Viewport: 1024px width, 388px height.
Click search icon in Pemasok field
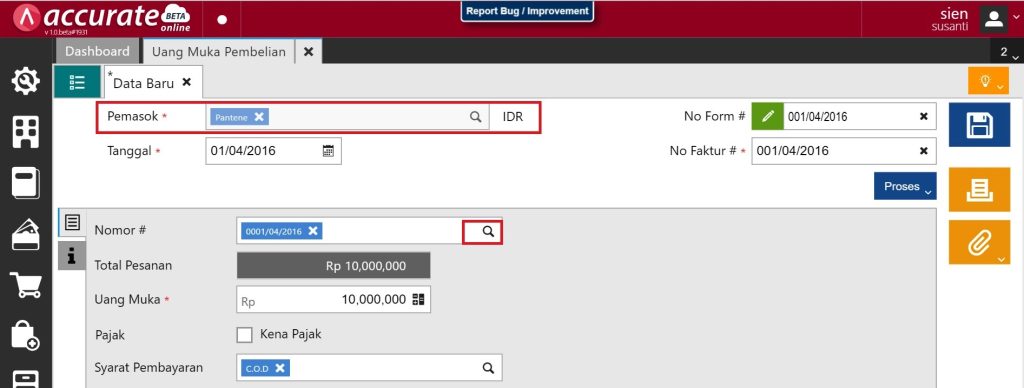click(475, 117)
